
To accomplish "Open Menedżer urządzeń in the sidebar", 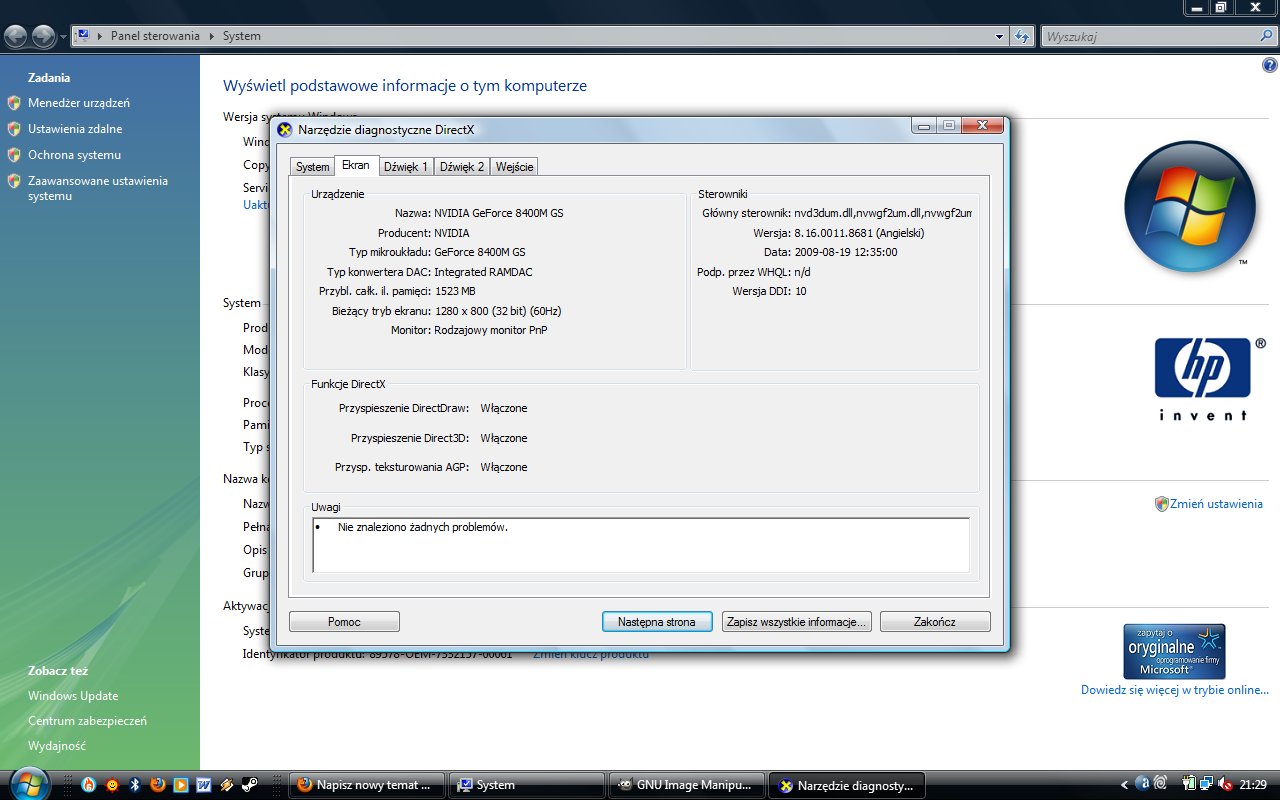I will coord(79,103).
